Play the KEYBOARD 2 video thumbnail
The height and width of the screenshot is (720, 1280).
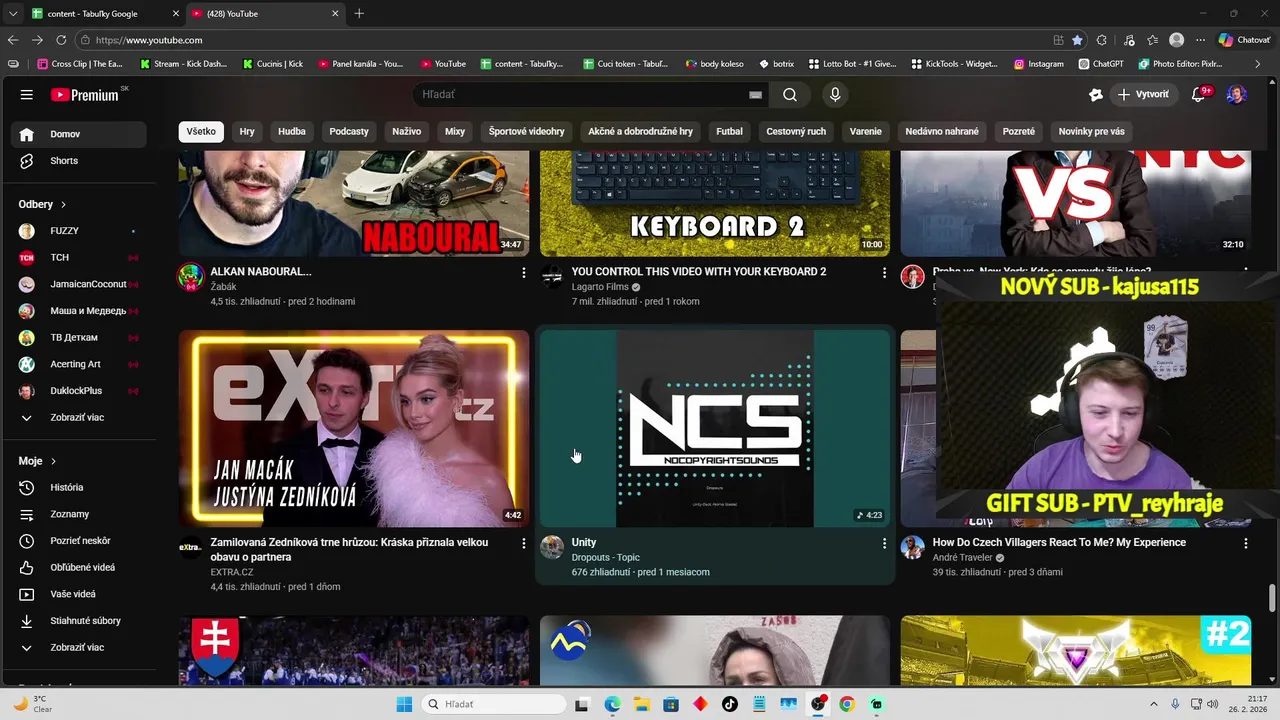tap(715, 204)
